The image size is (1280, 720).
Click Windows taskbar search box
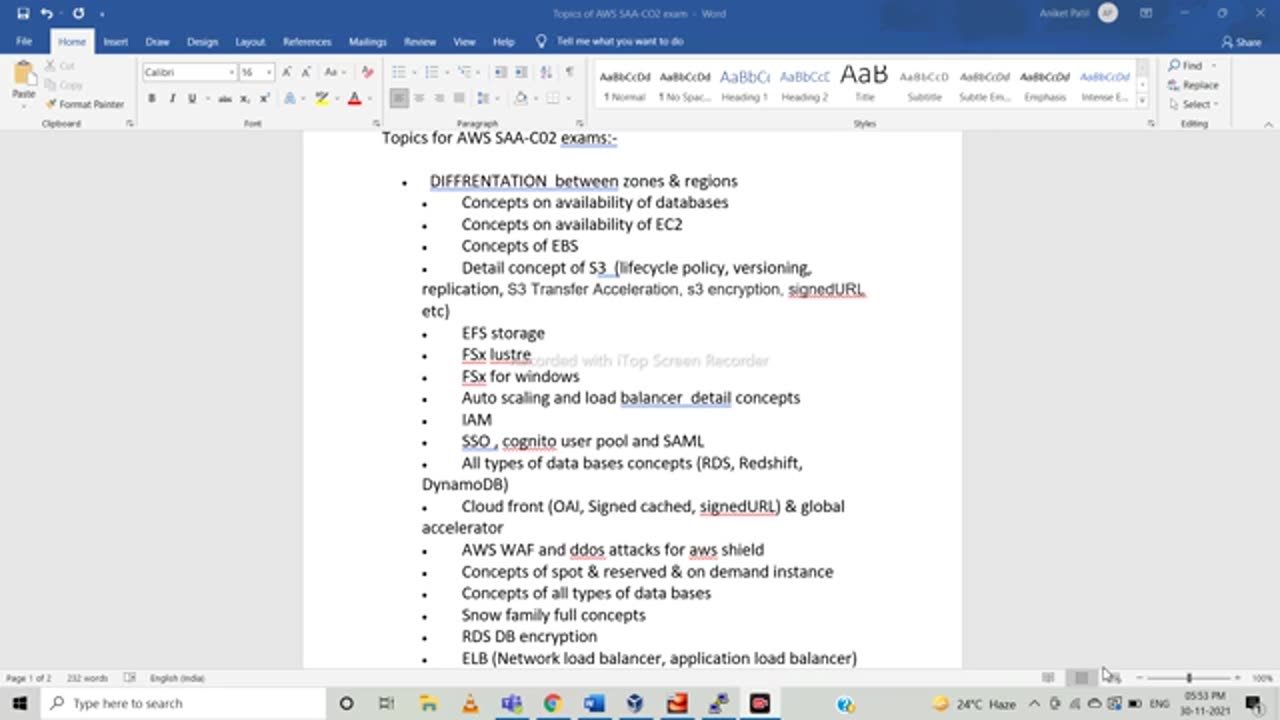(185, 703)
